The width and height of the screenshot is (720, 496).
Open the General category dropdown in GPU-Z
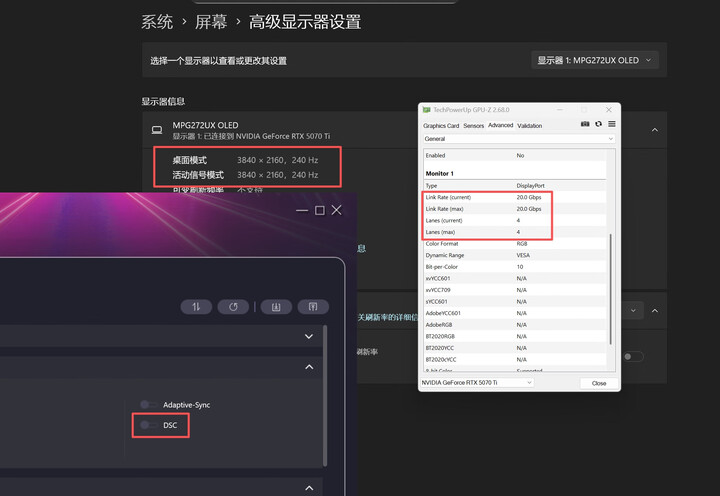coord(518,139)
